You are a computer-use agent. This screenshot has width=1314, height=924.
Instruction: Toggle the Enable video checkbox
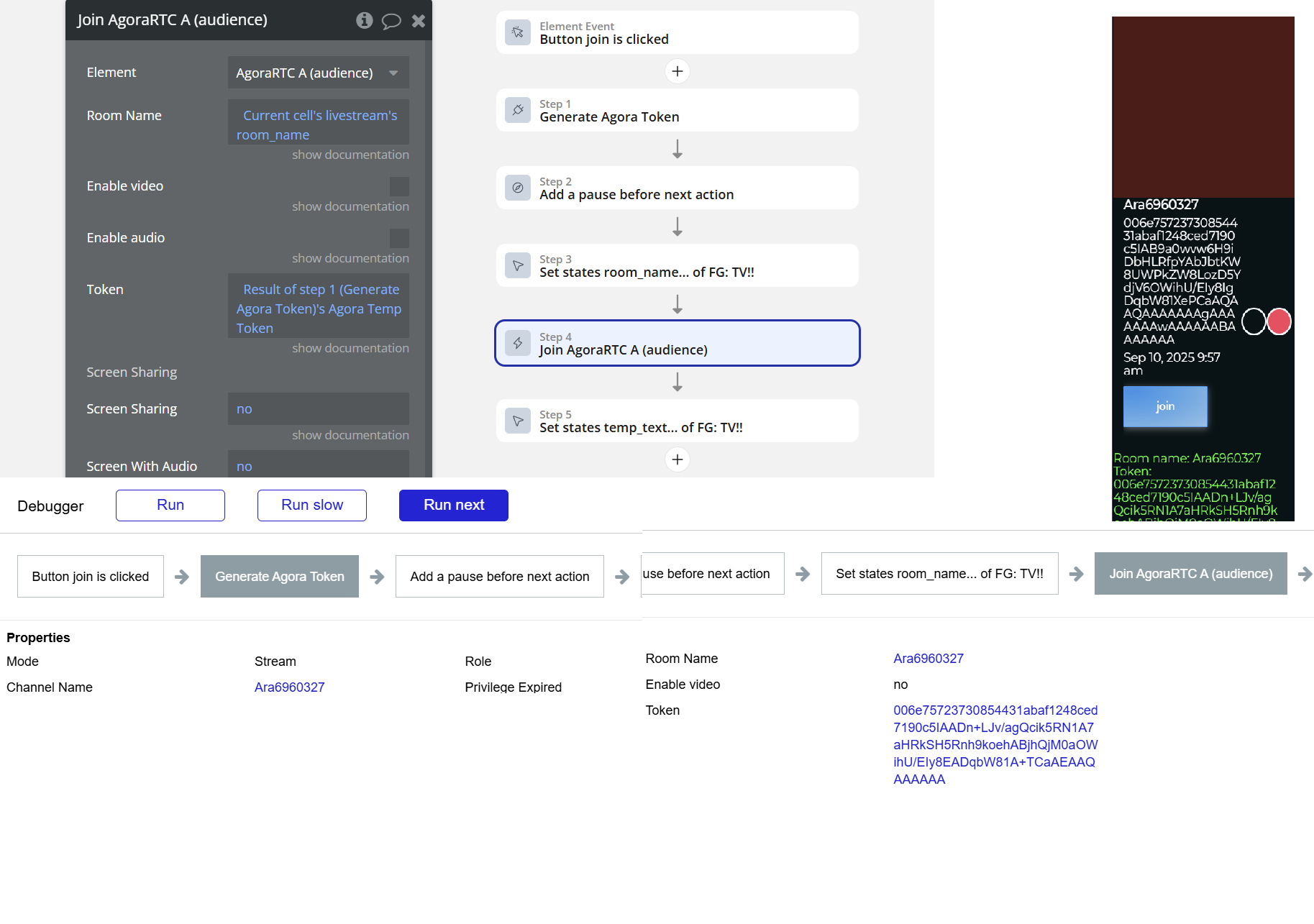coord(399,186)
